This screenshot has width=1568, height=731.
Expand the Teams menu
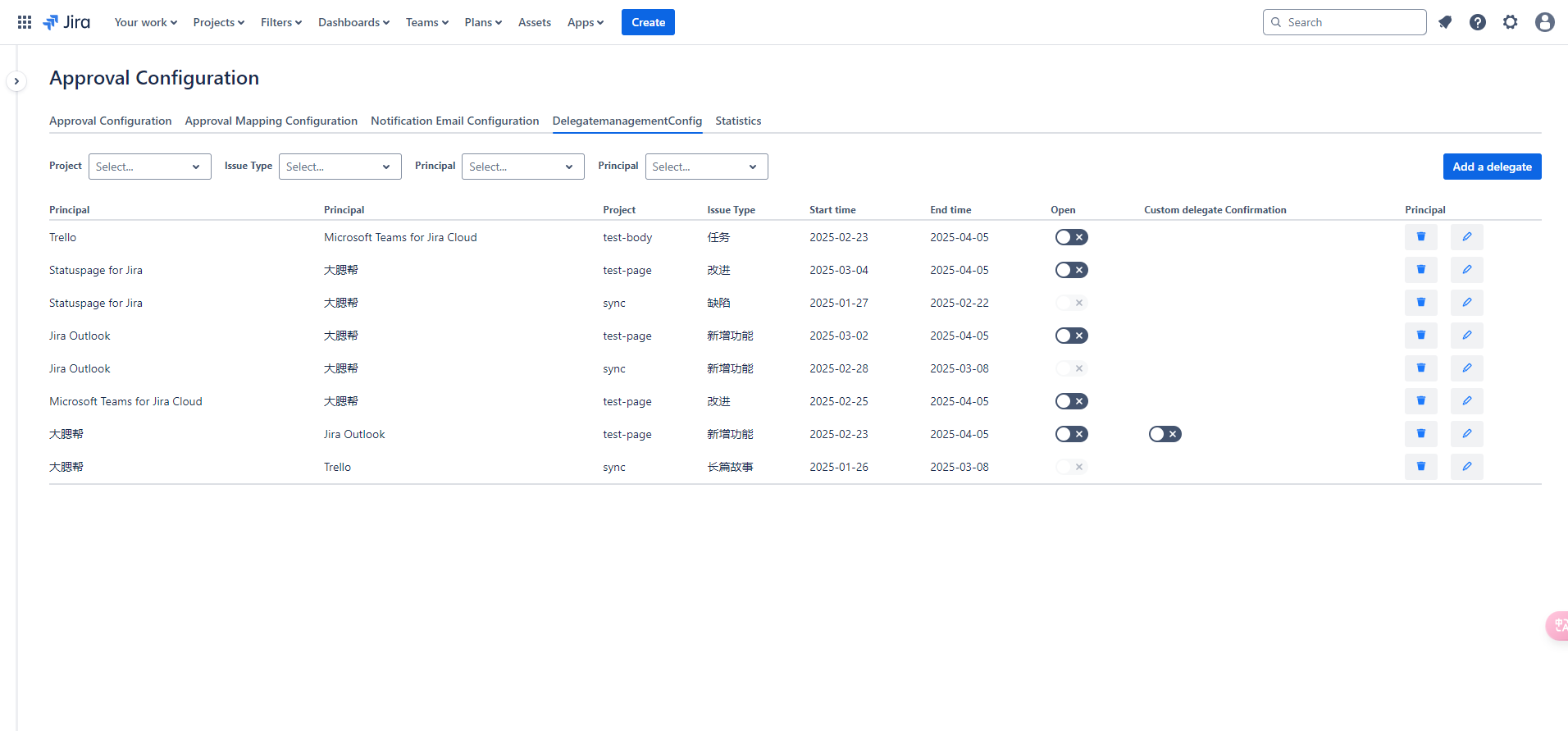(427, 22)
